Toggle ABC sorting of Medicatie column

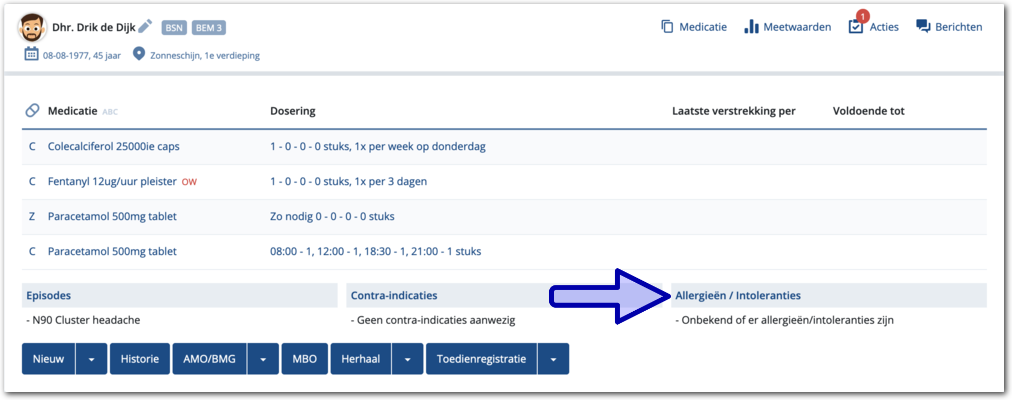110,112
